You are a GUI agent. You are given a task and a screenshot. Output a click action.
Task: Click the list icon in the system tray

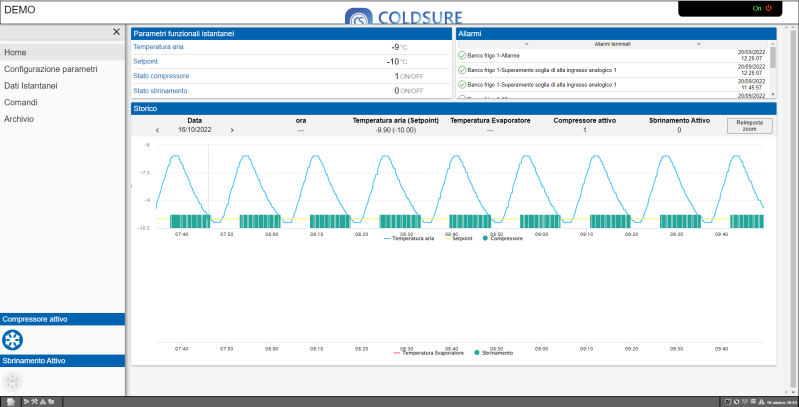click(x=753, y=401)
